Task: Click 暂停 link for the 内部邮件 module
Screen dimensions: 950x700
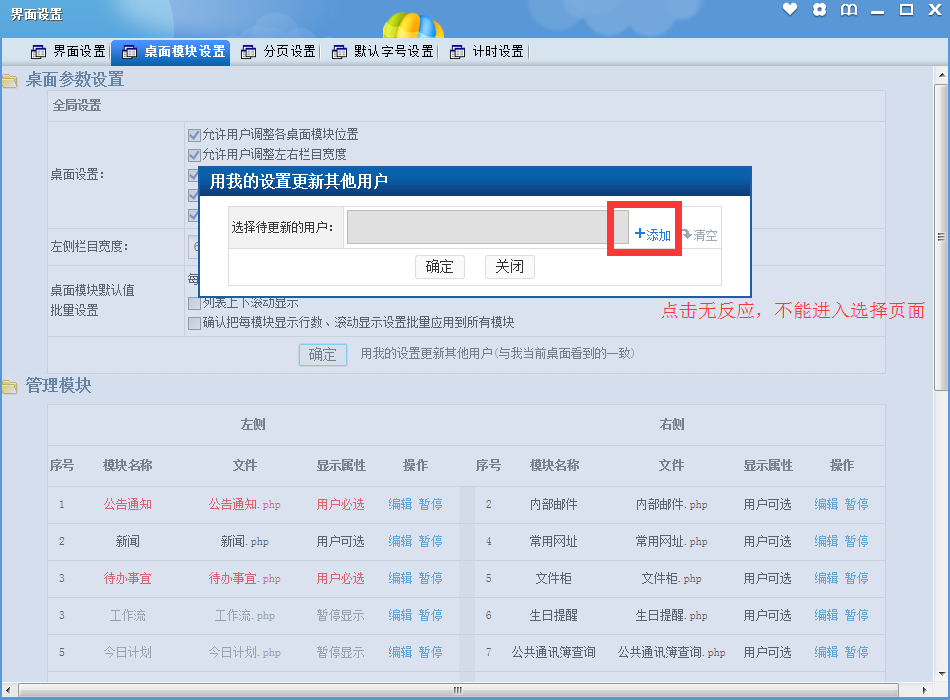Action: [x=856, y=505]
